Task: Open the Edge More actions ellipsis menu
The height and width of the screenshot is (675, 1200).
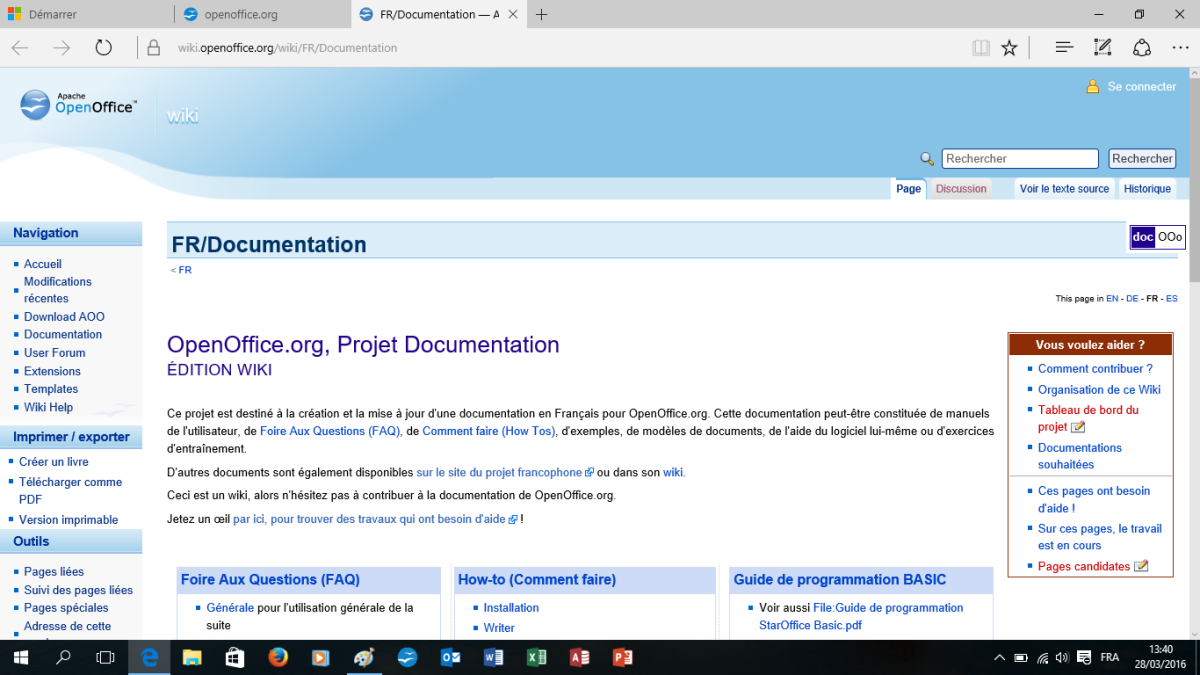Action: point(1180,47)
